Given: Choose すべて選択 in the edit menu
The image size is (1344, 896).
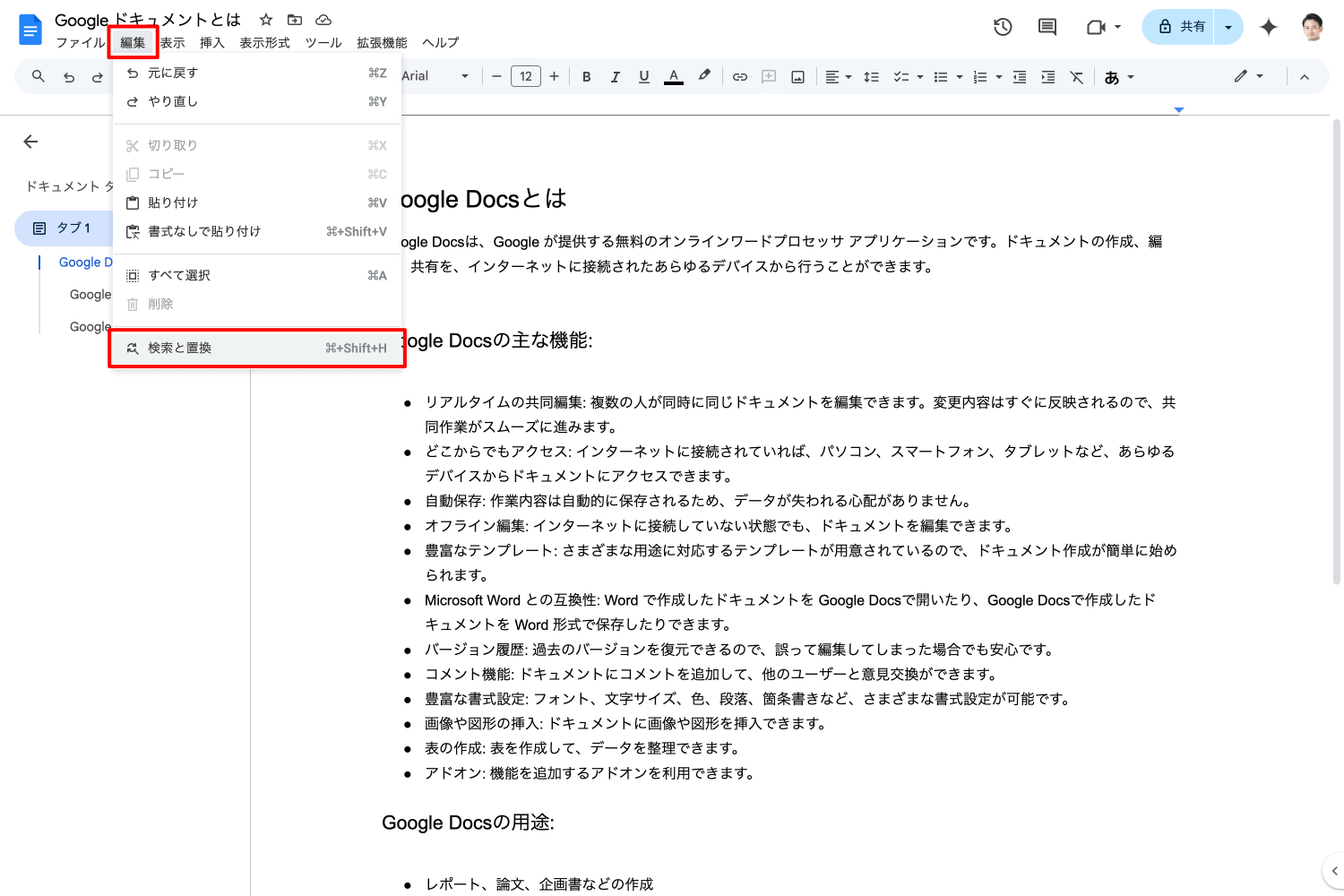Looking at the screenshot, I should click(257, 275).
